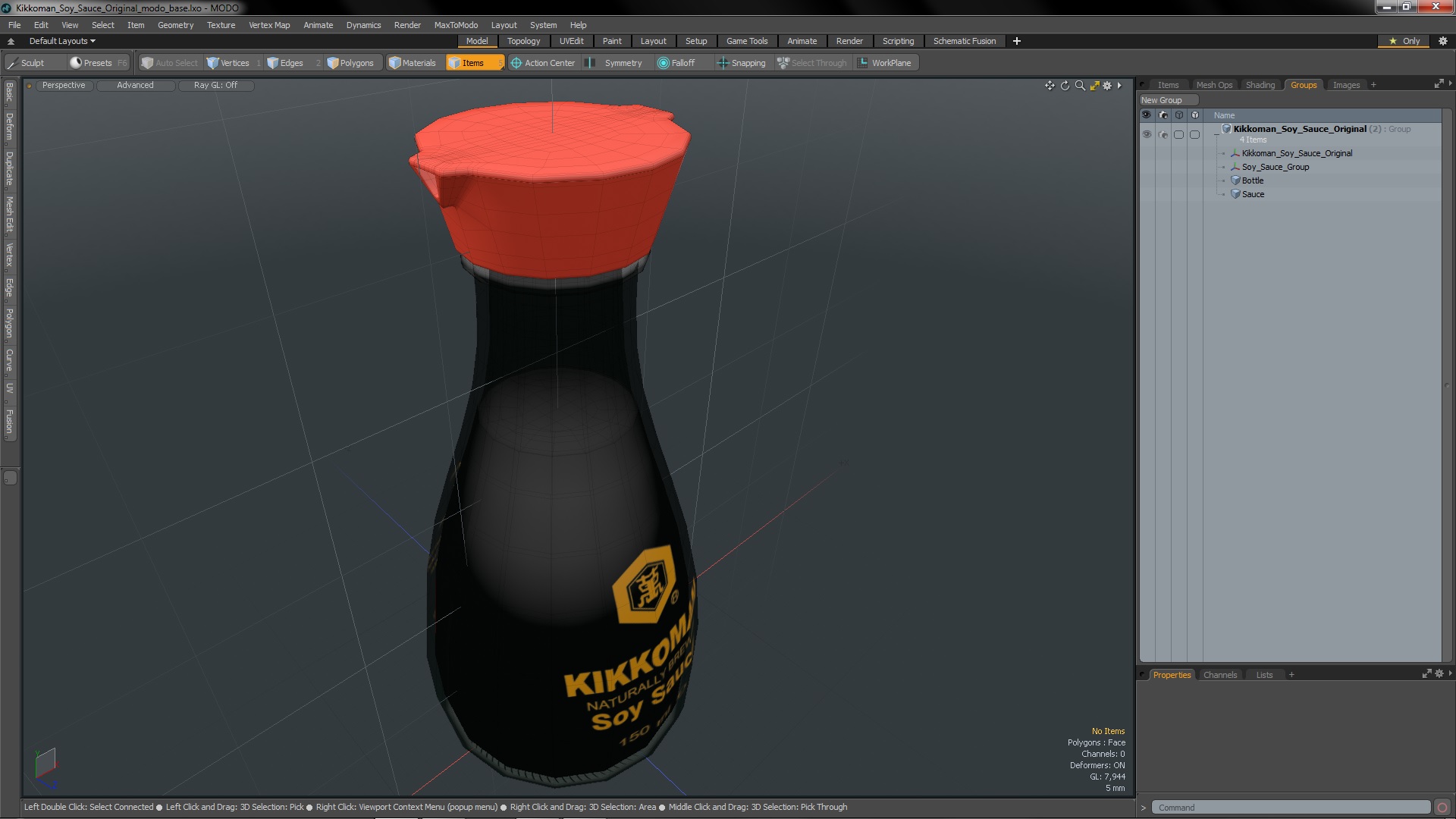The height and width of the screenshot is (819, 1456).
Task: Click the record button beside Command field
Action: [1442, 808]
